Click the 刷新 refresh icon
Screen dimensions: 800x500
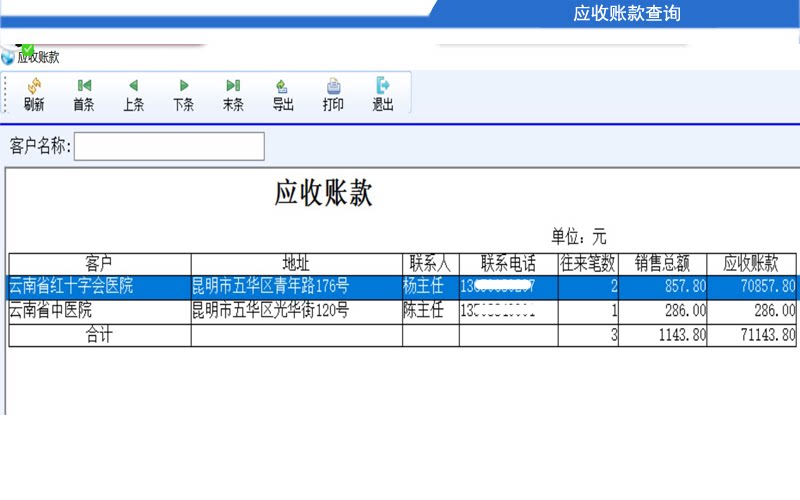34,86
